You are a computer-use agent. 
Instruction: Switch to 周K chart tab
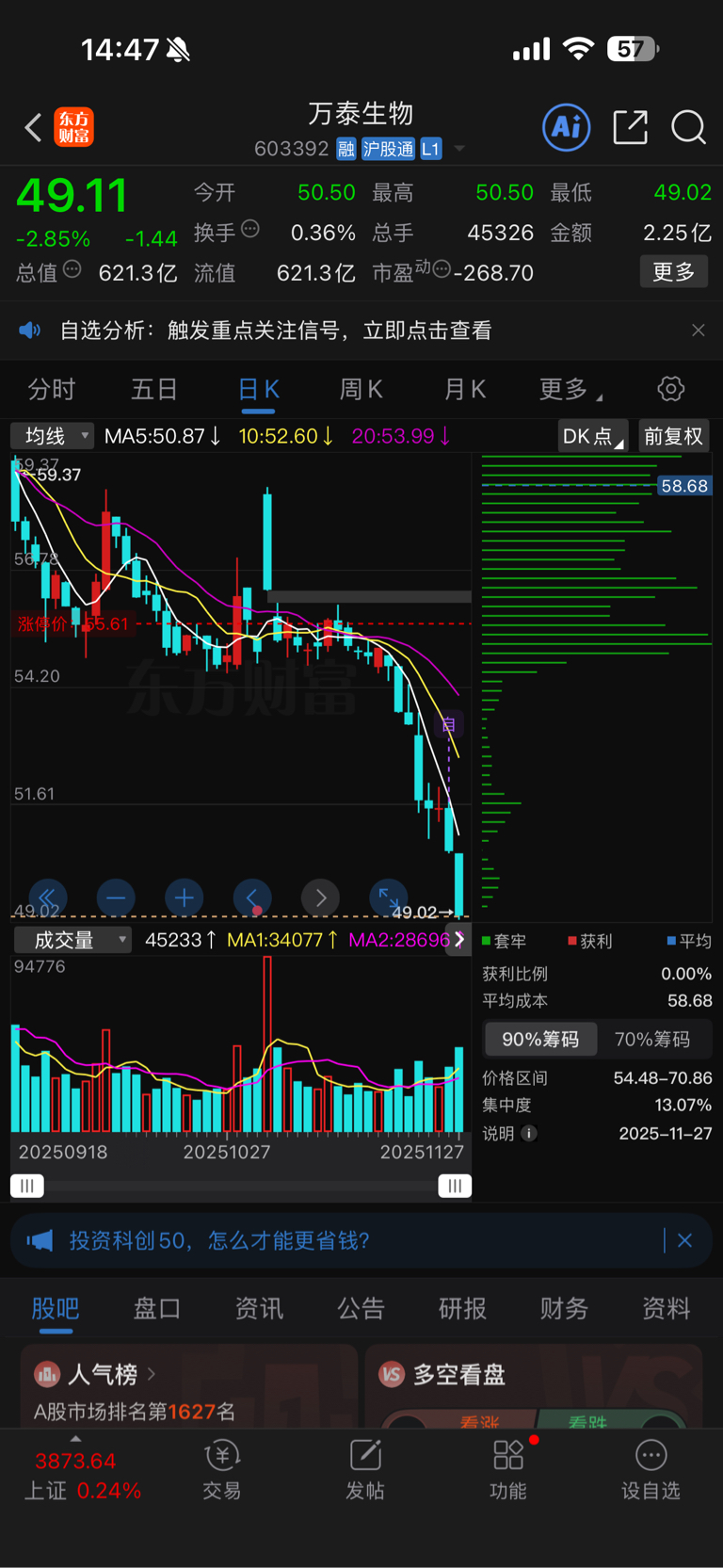tap(361, 389)
